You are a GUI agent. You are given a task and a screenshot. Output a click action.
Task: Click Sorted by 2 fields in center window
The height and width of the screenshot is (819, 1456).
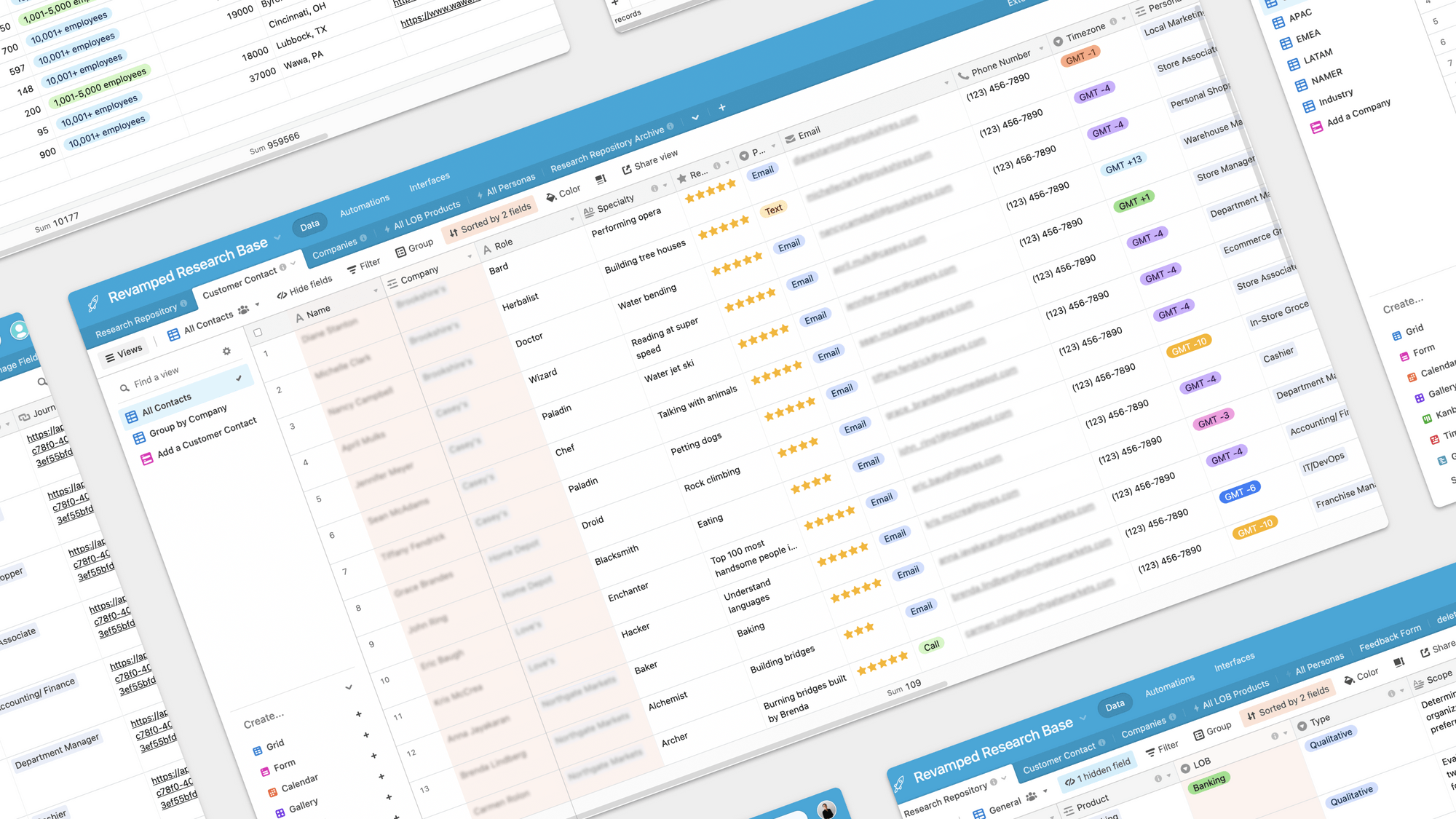click(490, 220)
